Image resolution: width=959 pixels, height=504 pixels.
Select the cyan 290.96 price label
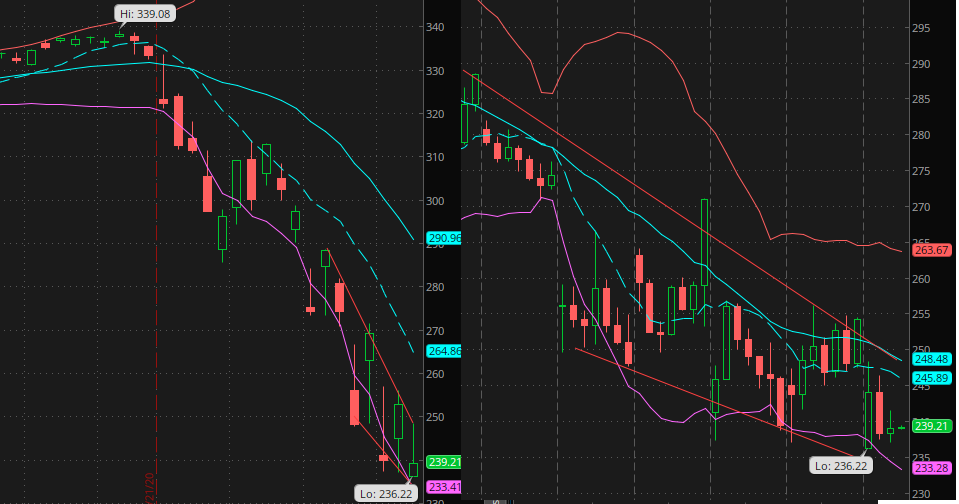pyautogui.click(x=443, y=238)
